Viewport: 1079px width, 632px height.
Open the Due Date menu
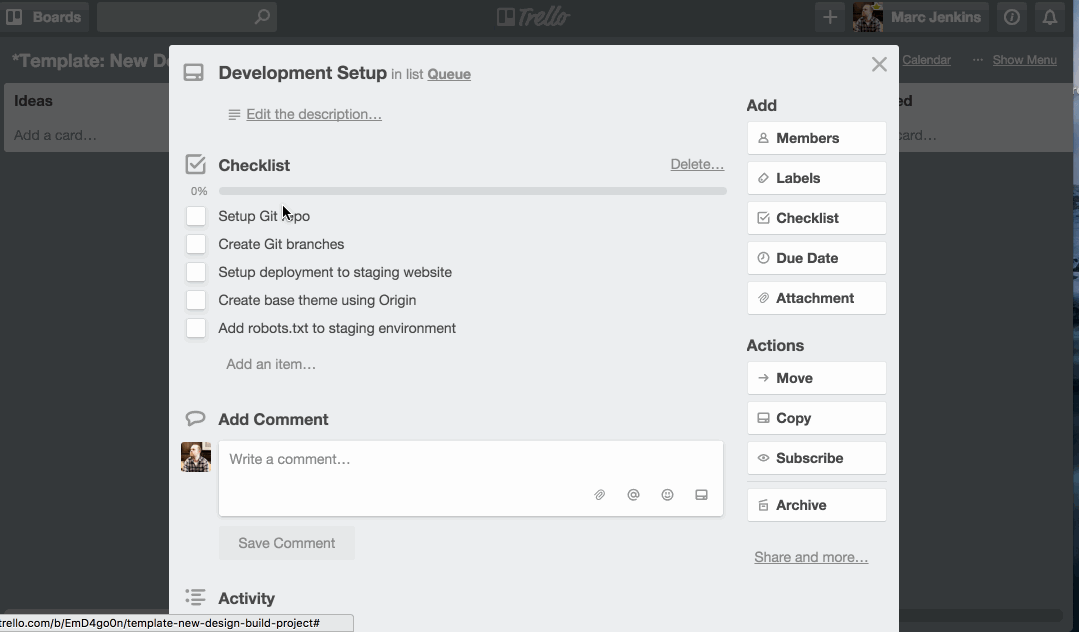pos(816,258)
